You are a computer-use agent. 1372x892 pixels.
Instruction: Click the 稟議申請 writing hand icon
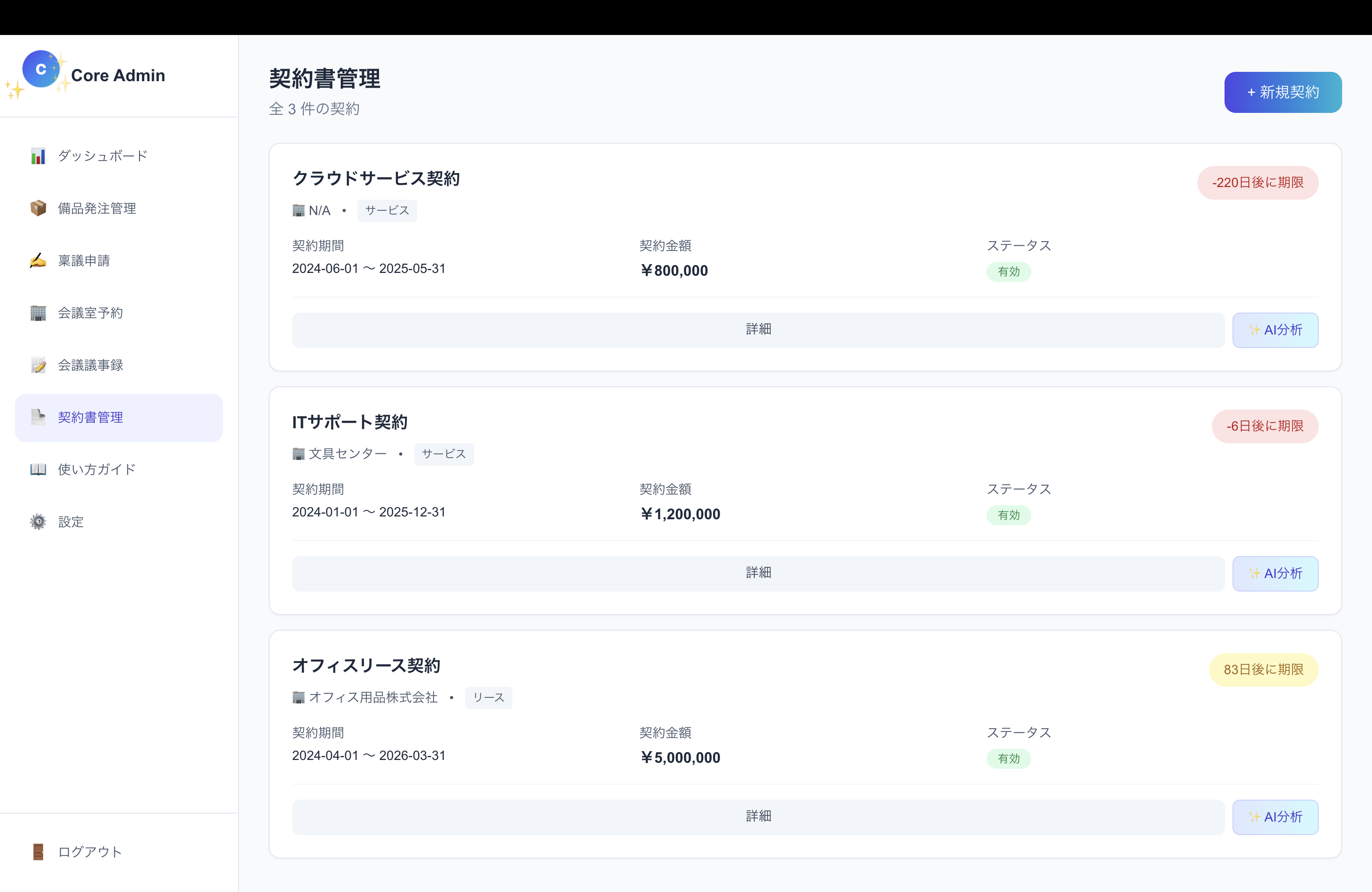point(38,260)
